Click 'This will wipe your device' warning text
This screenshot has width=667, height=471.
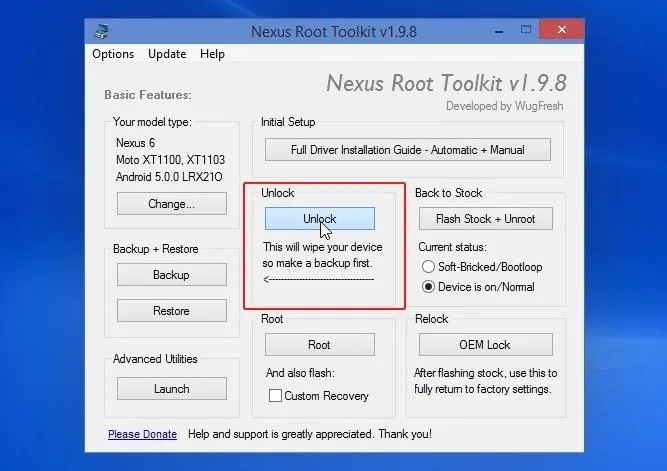(322, 247)
